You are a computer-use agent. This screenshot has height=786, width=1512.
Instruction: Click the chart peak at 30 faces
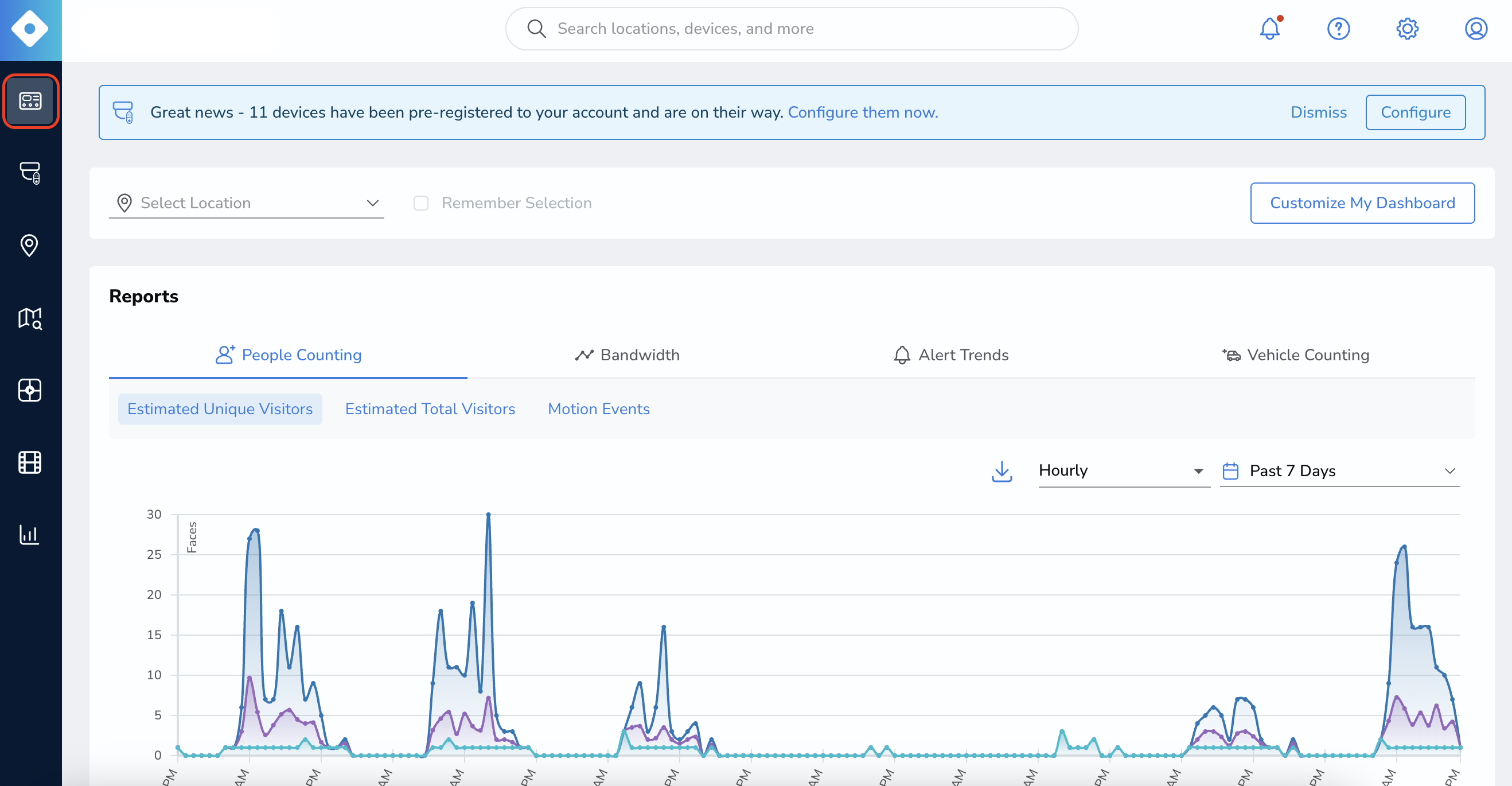(488, 515)
